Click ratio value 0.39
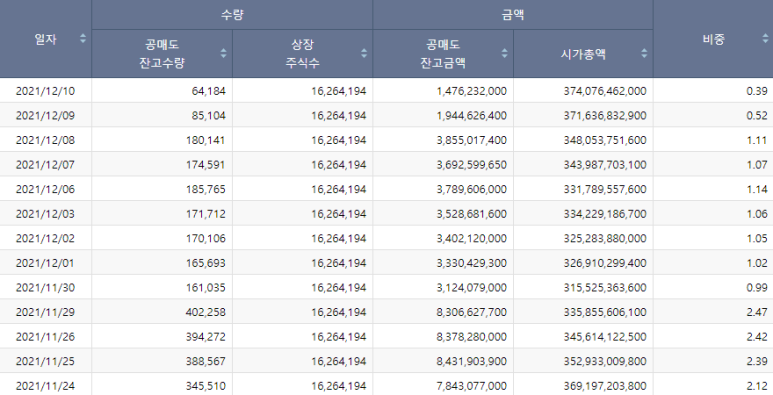Screen dimensions: 773x395 [x=757, y=91]
